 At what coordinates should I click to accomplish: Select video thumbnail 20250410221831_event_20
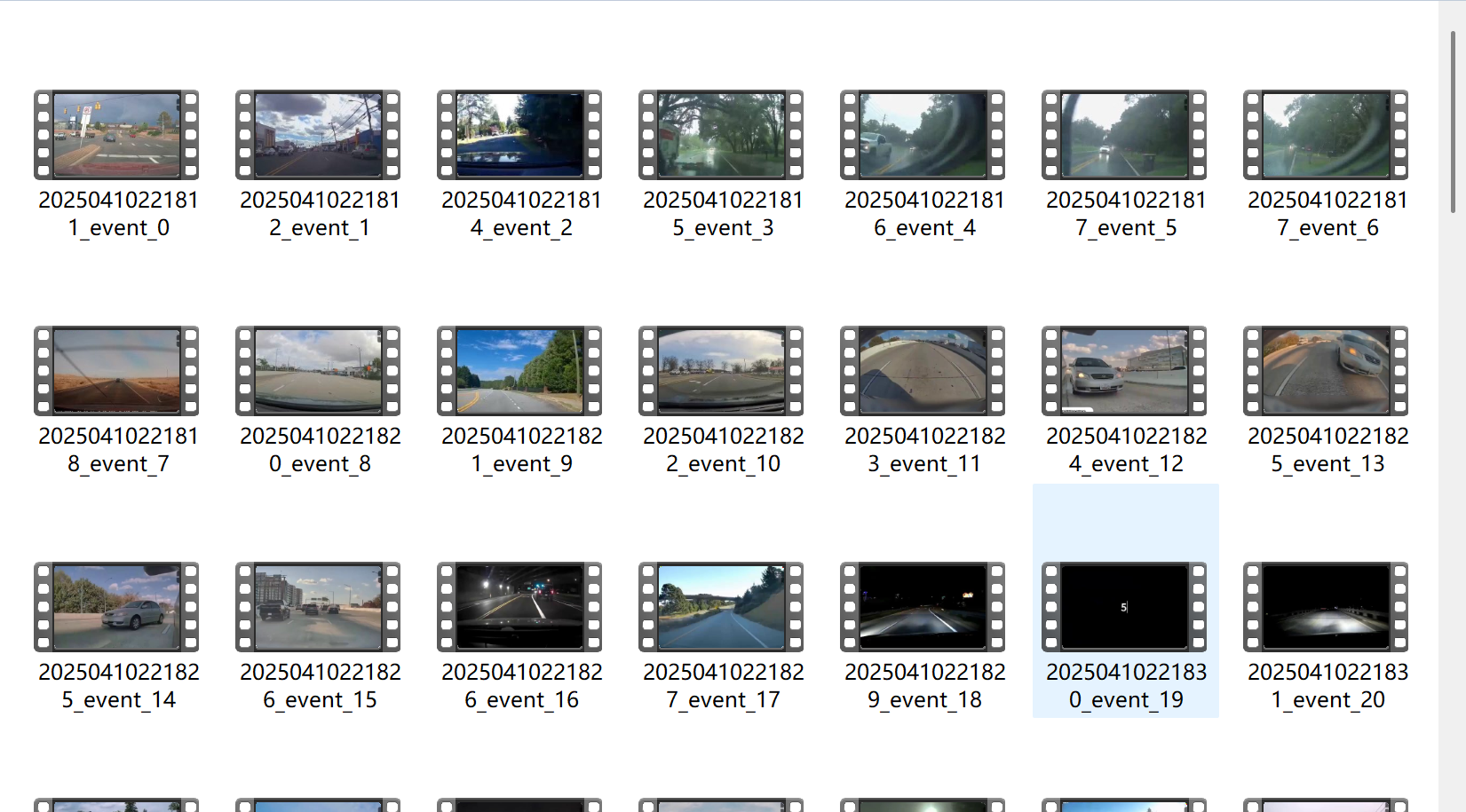[1326, 607]
